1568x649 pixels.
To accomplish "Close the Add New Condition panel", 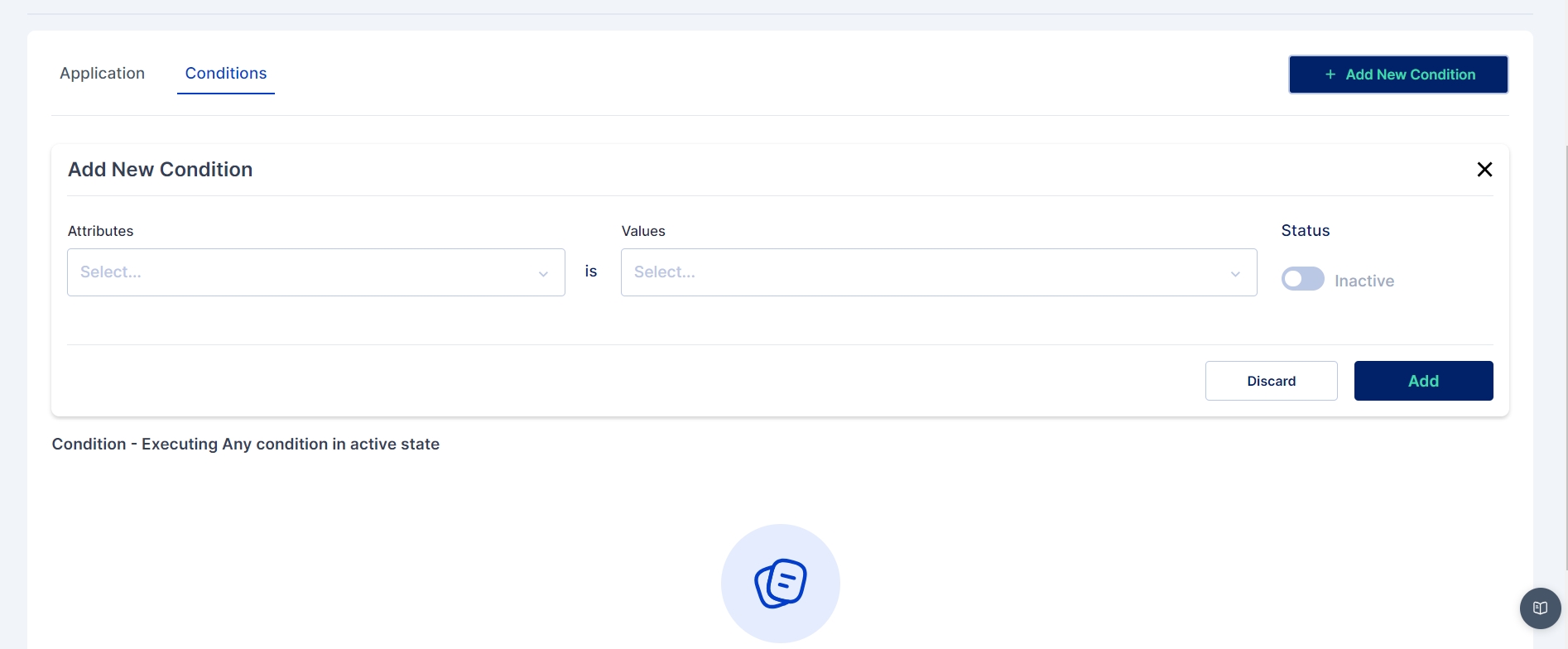I will (x=1484, y=170).
